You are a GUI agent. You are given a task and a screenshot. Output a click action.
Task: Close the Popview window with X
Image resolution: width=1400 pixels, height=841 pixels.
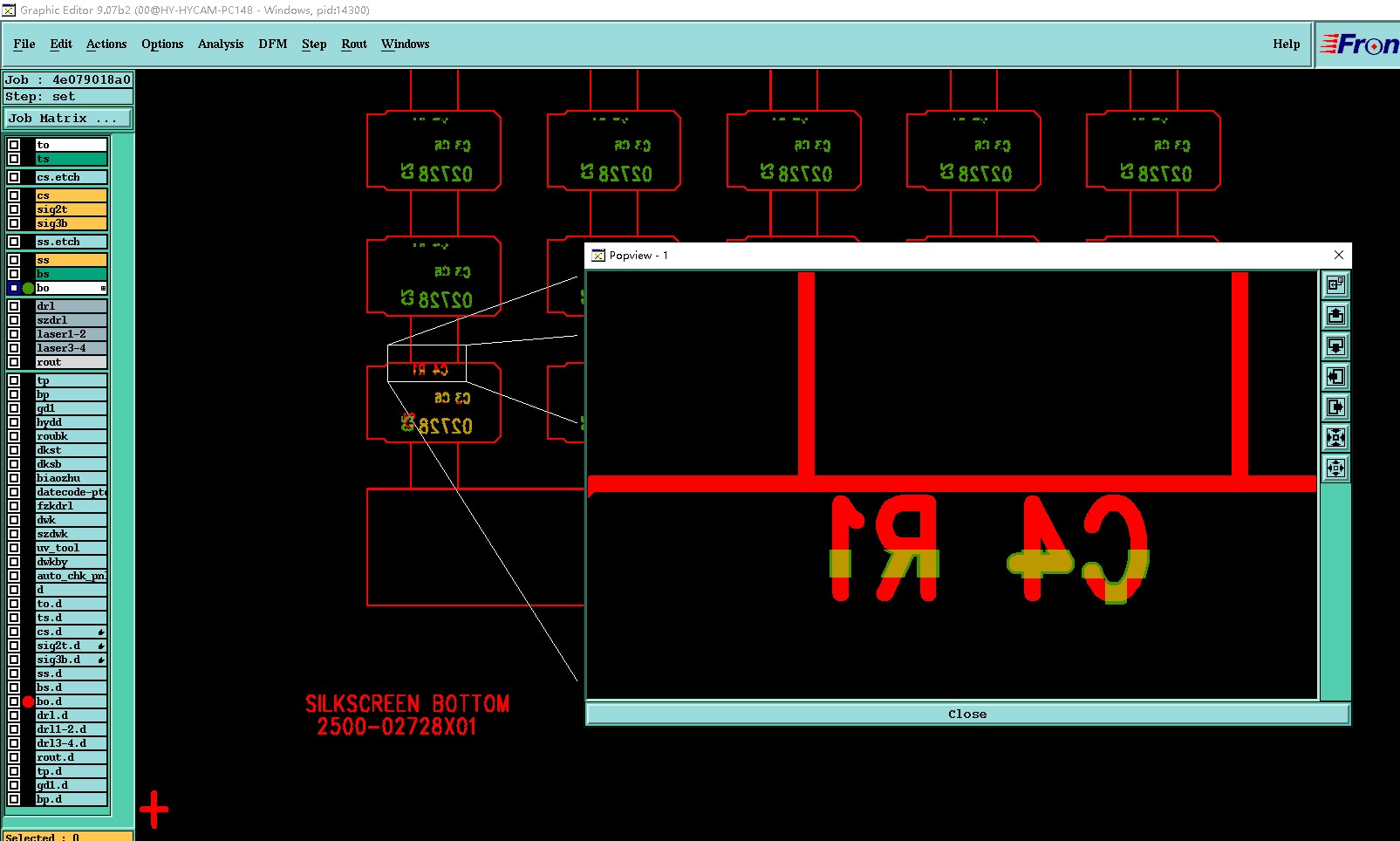1339,255
